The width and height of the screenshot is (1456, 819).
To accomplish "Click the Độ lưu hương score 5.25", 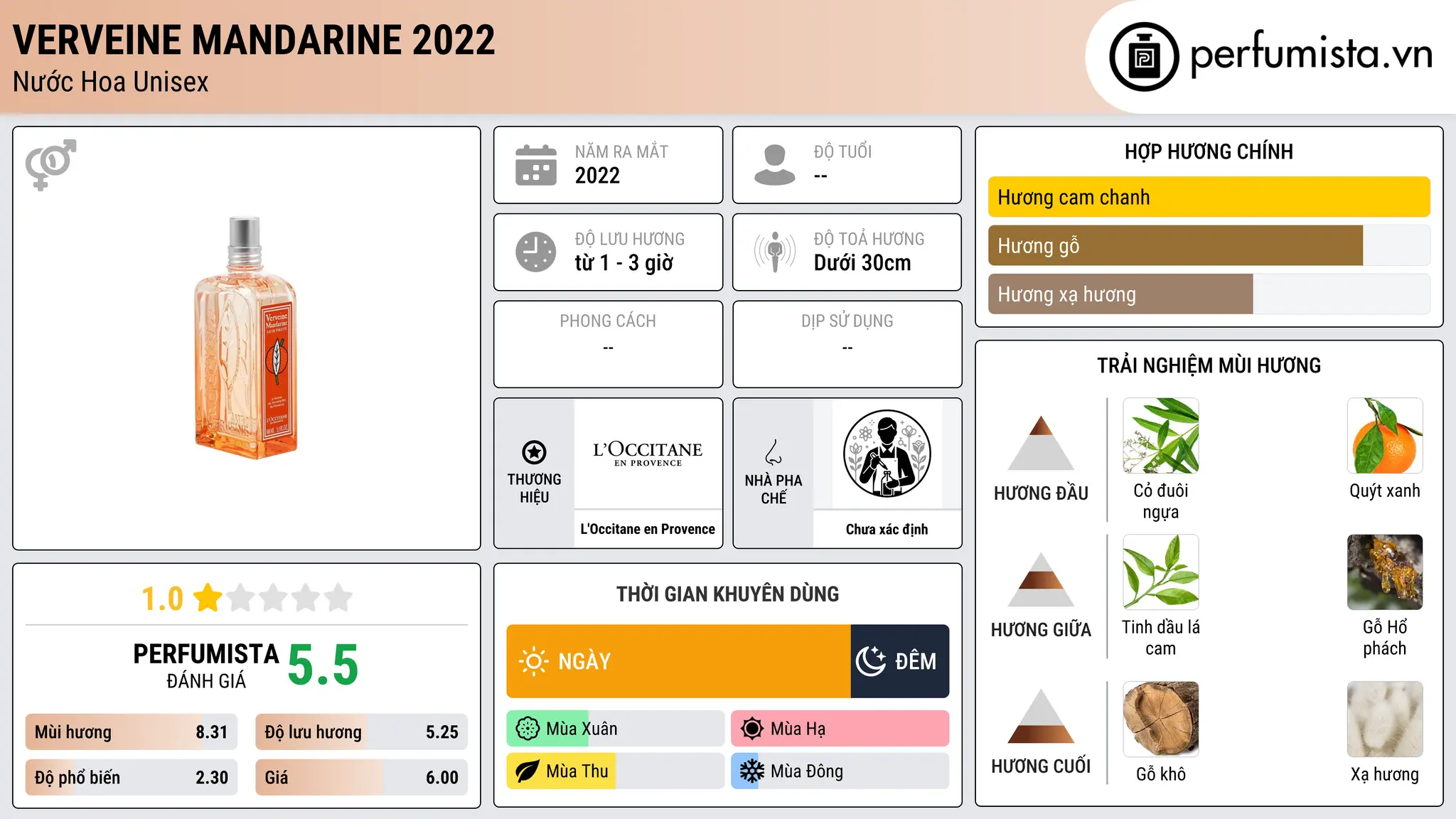I will tap(442, 732).
